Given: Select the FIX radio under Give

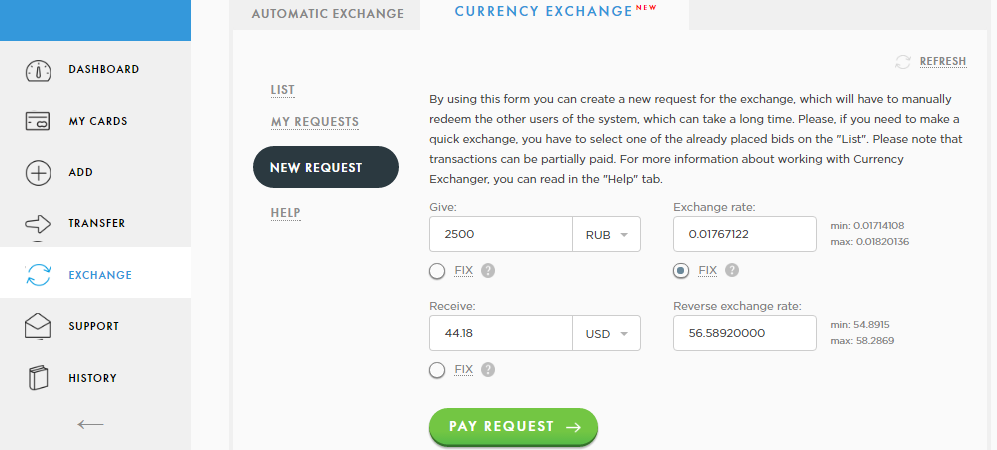Looking at the screenshot, I should (x=437, y=271).
